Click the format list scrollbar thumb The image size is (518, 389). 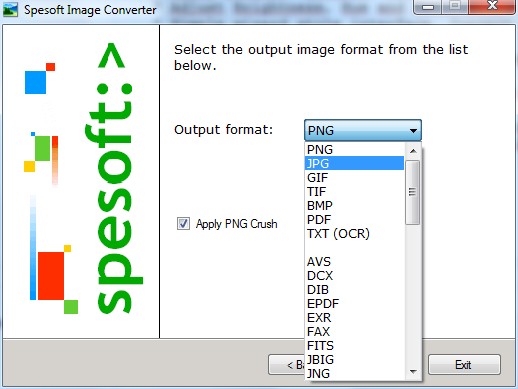tap(413, 192)
